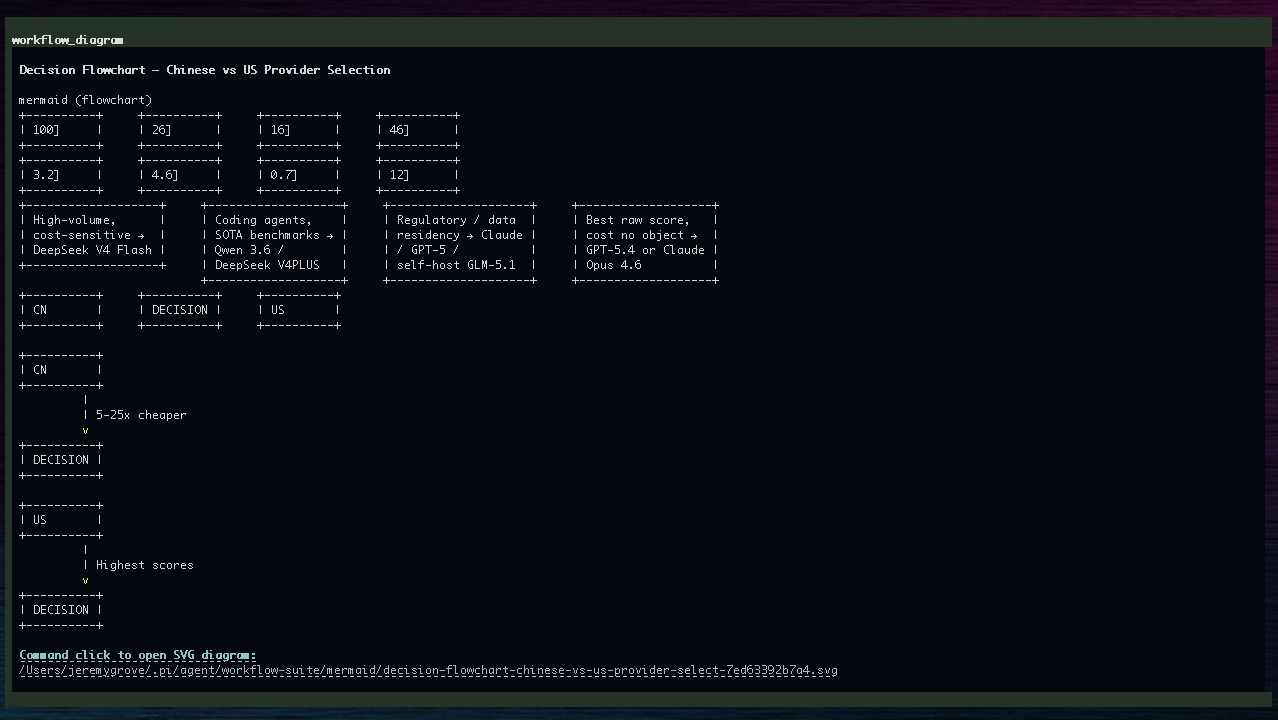This screenshot has height=720, width=1278.
Task: Click the '5-25x cheaper' edge label
Action: pos(141,415)
